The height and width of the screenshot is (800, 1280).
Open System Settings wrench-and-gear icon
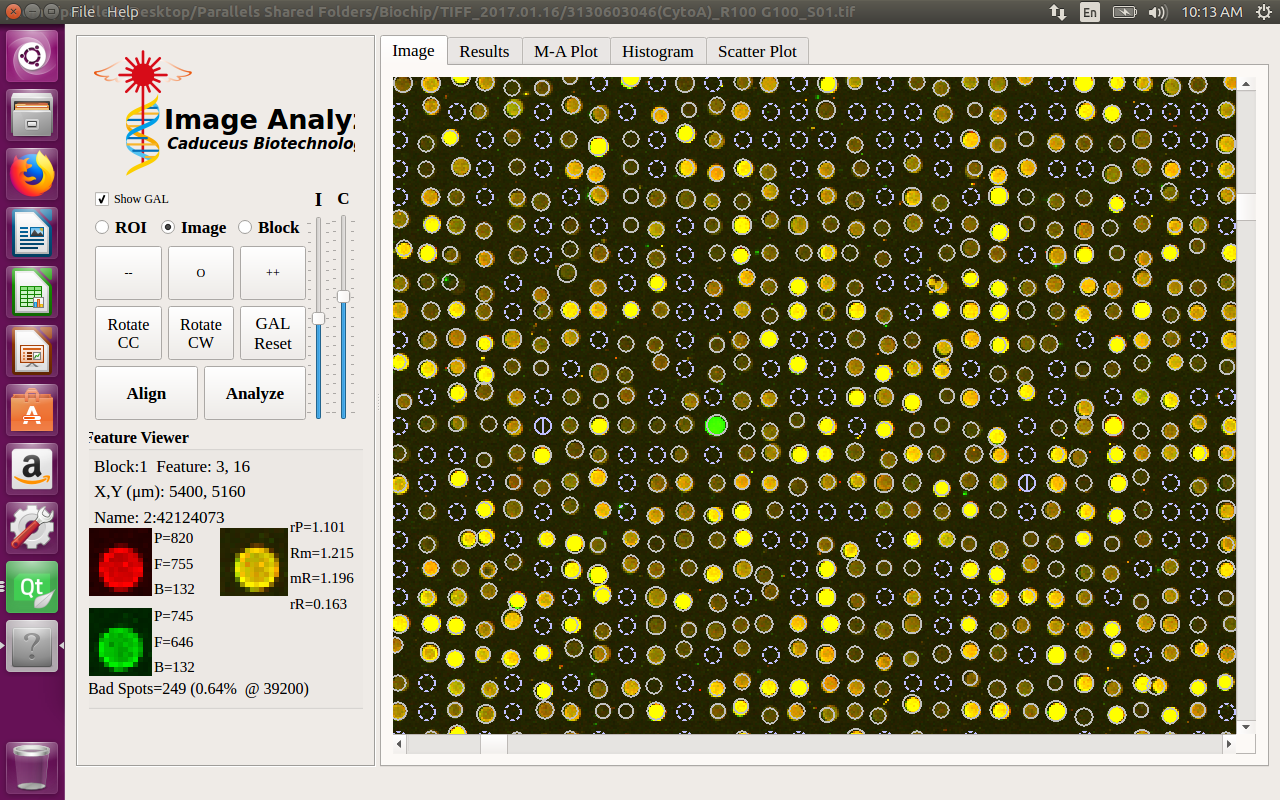coord(33,529)
